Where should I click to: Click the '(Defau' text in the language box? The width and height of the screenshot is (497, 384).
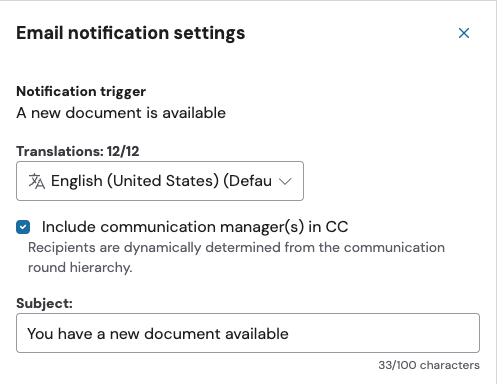pyautogui.click(x=247, y=181)
